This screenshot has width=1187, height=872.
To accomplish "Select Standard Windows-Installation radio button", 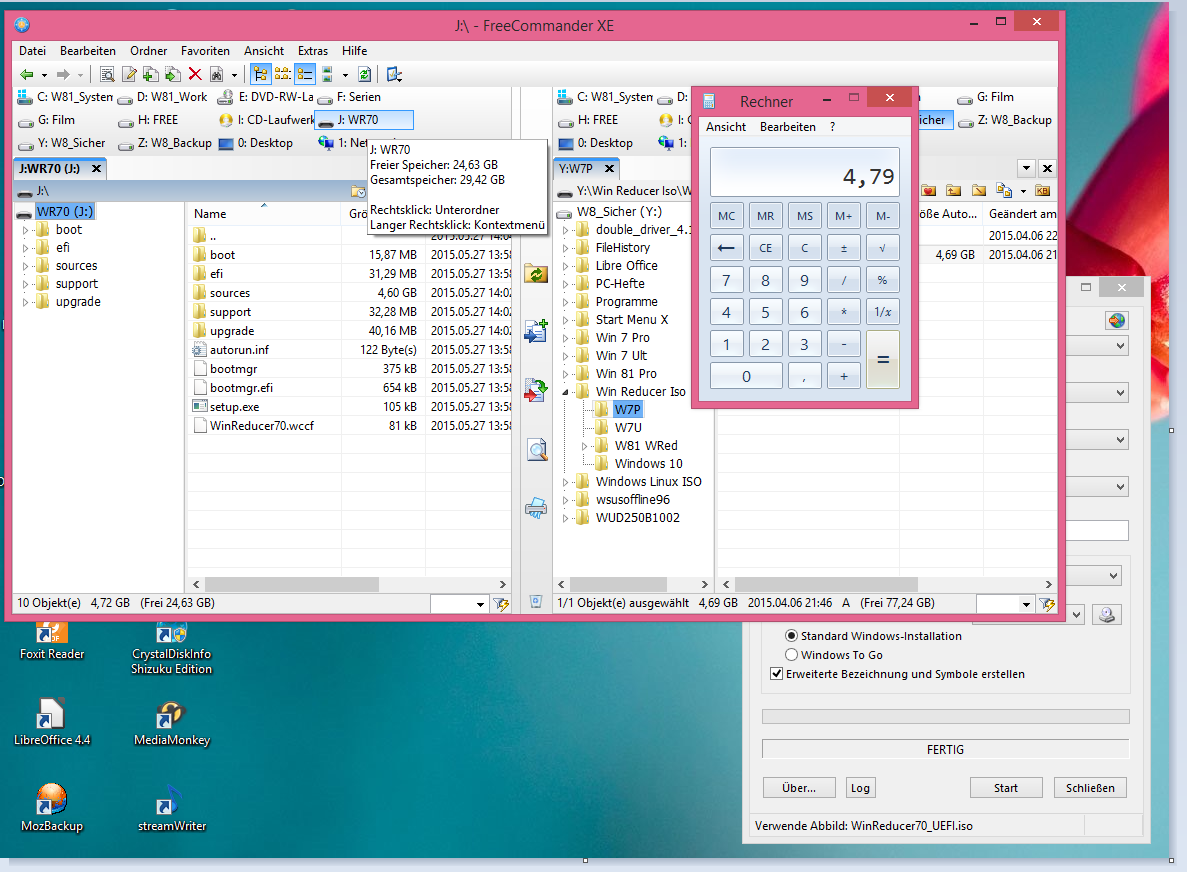I will [792, 636].
